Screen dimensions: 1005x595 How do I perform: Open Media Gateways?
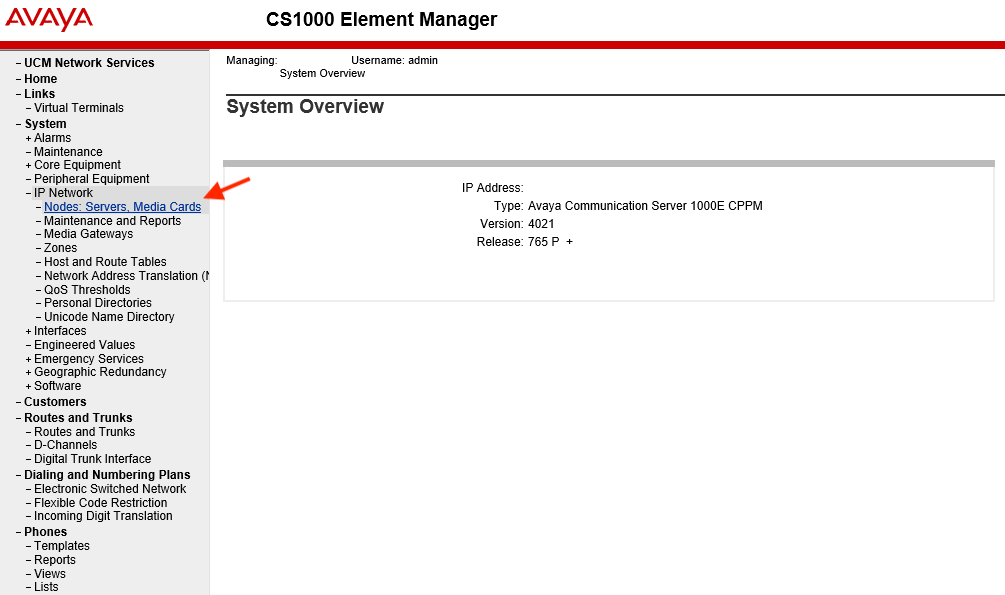click(x=88, y=234)
